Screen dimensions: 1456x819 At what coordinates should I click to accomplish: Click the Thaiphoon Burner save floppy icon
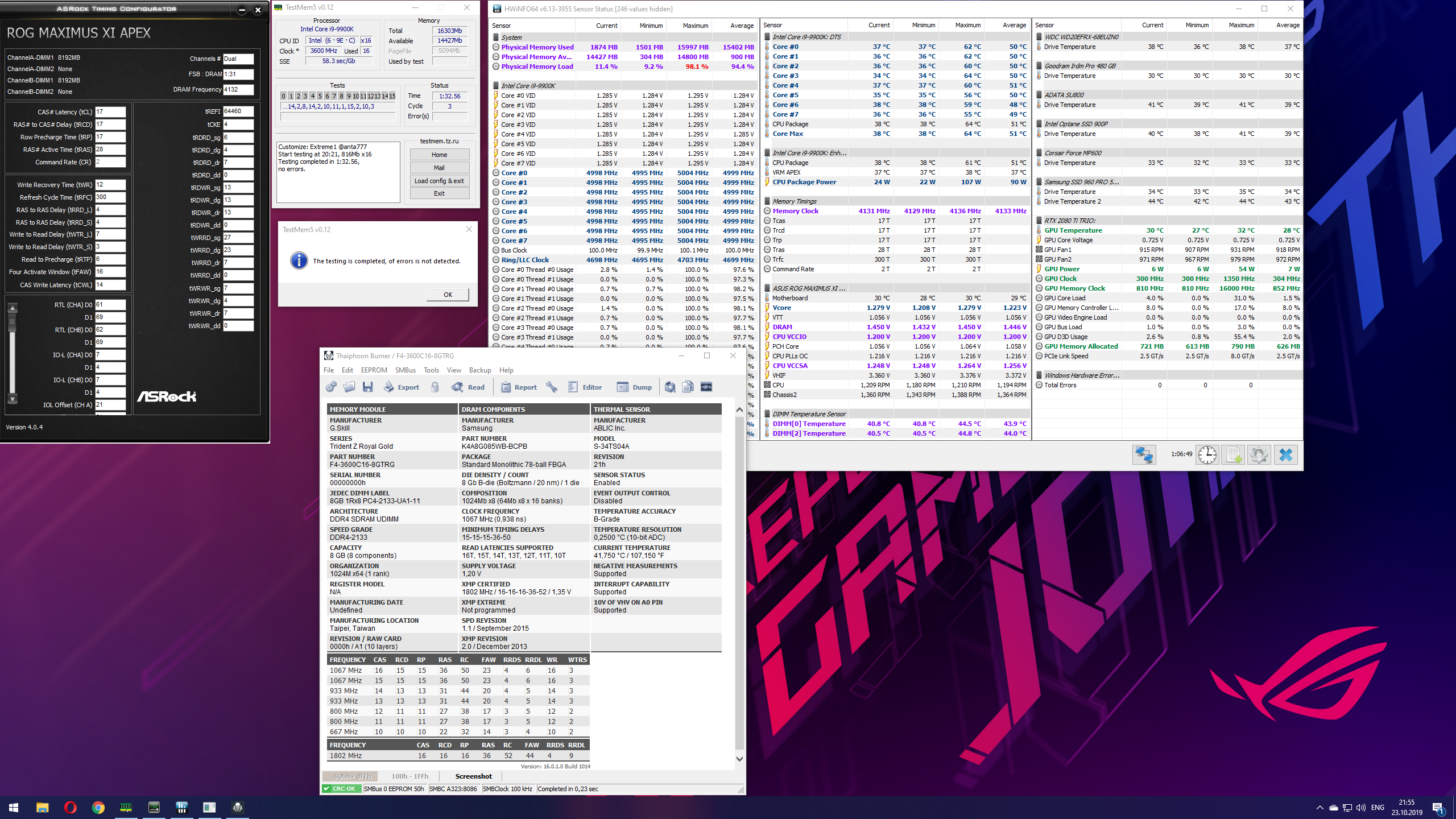point(368,387)
